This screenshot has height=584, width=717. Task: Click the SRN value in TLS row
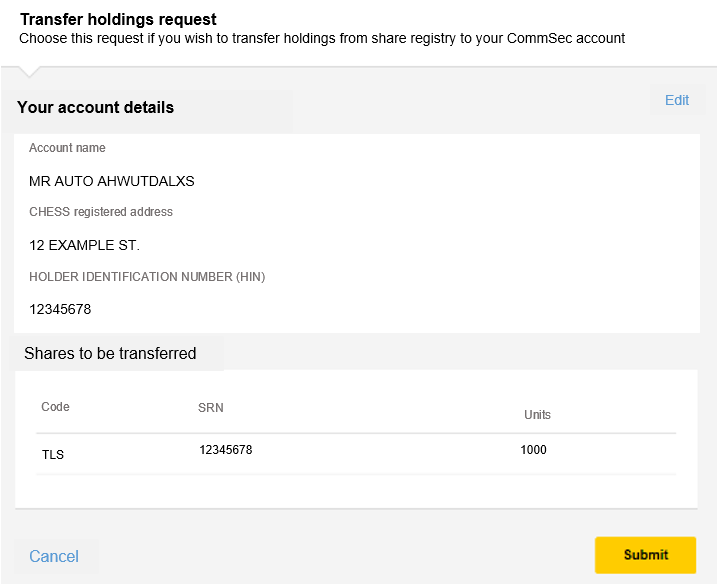point(225,450)
